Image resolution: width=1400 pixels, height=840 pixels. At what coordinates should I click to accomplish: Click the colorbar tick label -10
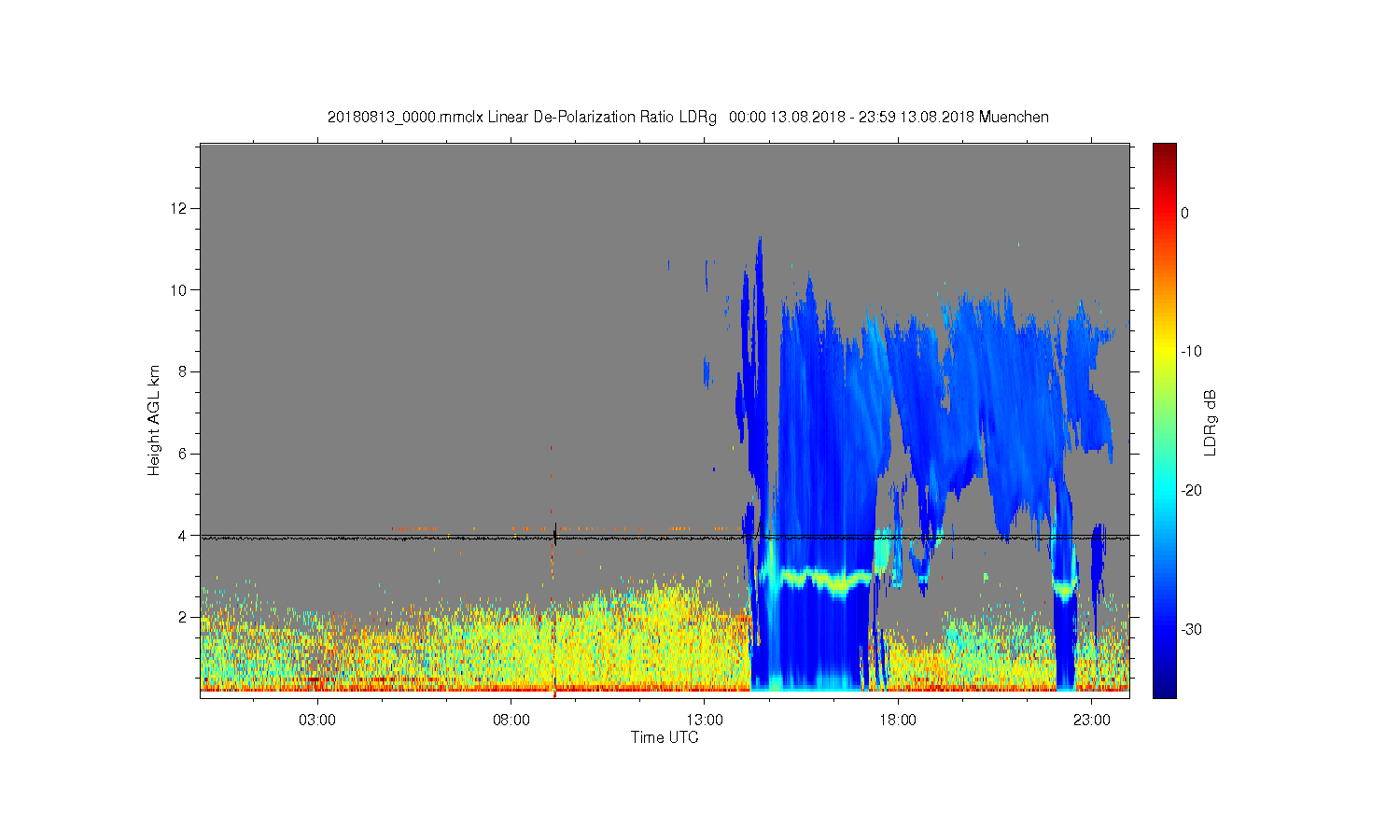pos(1191,352)
